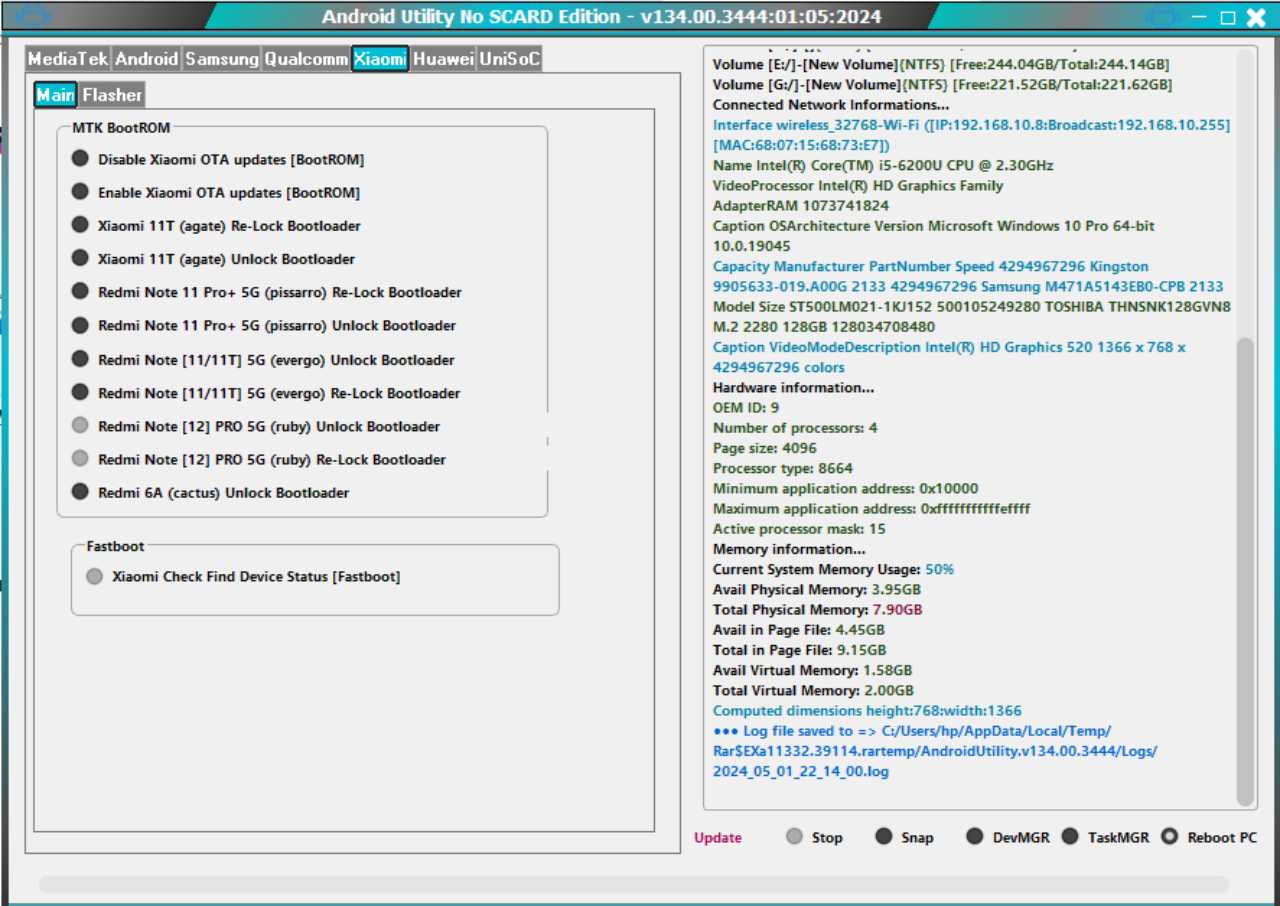Click the AdapterRAM 1073741824 line

[800, 206]
